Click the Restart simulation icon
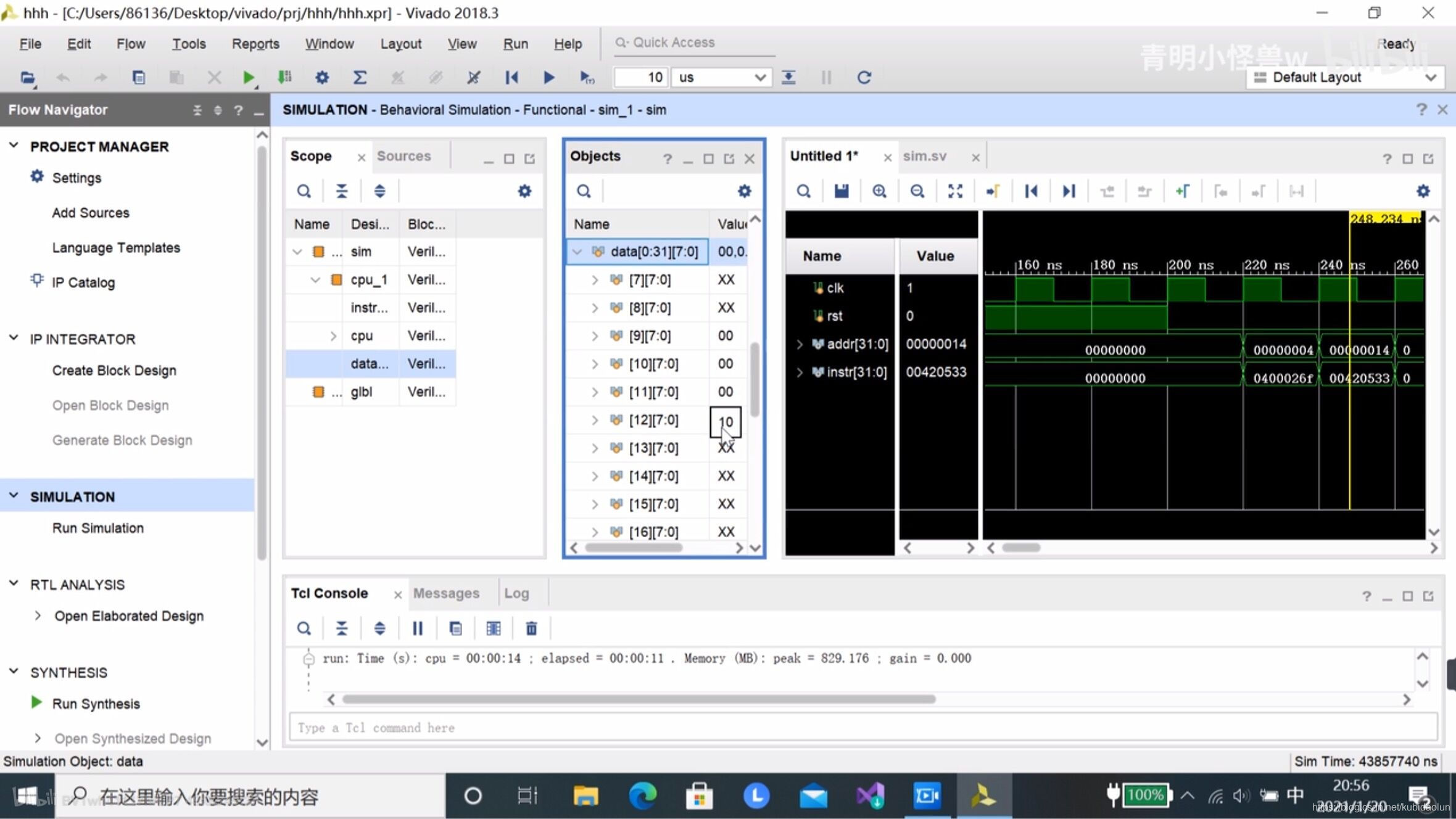The height and width of the screenshot is (819, 1456). 511,77
